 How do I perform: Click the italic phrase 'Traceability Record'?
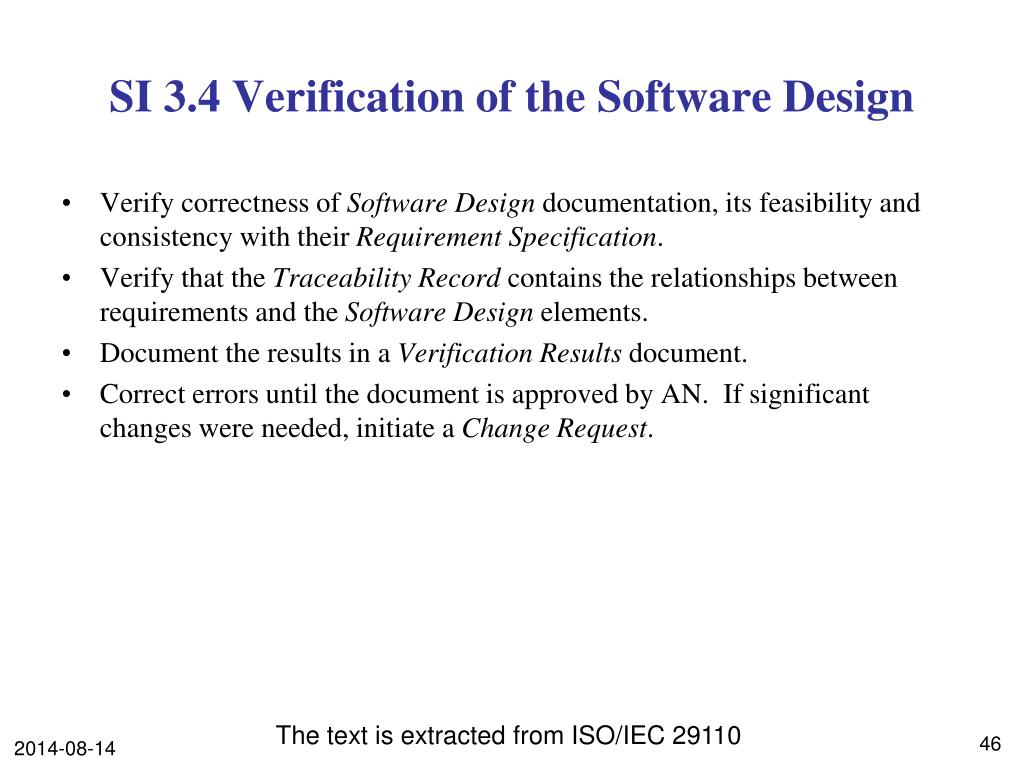387,278
